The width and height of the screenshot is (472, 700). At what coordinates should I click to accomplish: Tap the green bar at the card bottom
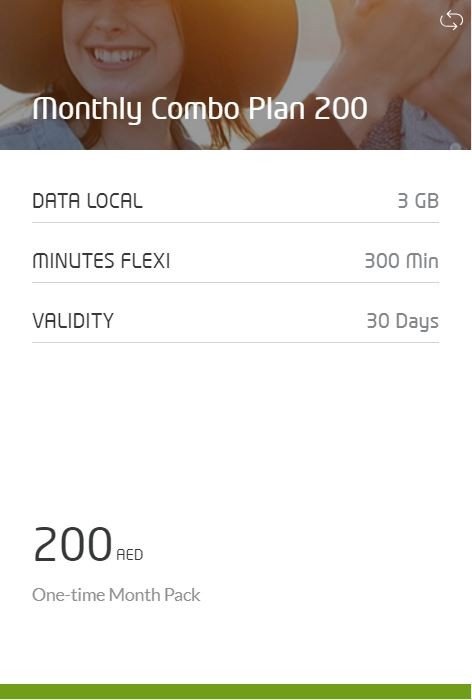(x=236, y=692)
